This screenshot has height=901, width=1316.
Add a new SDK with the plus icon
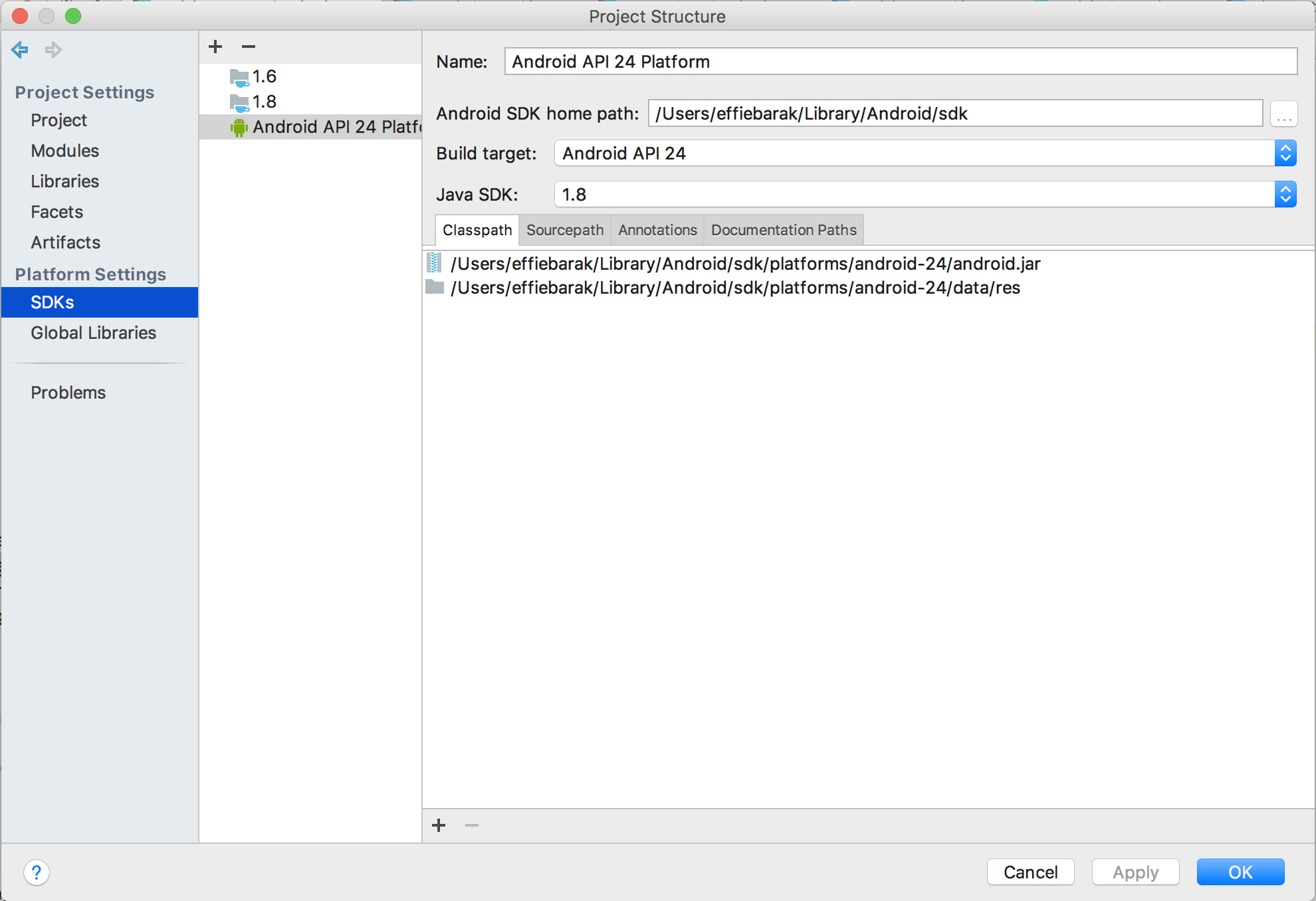(215, 47)
